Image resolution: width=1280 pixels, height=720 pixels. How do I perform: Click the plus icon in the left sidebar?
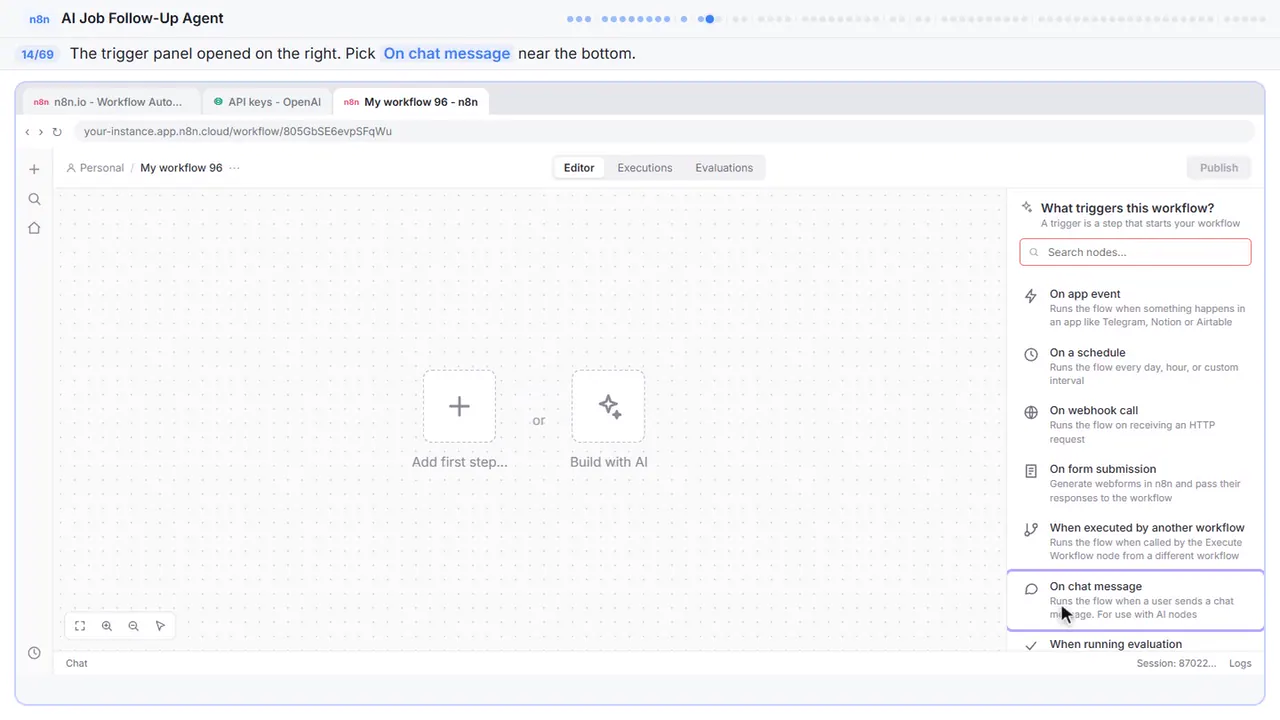pyautogui.click(x=34, y=169)
